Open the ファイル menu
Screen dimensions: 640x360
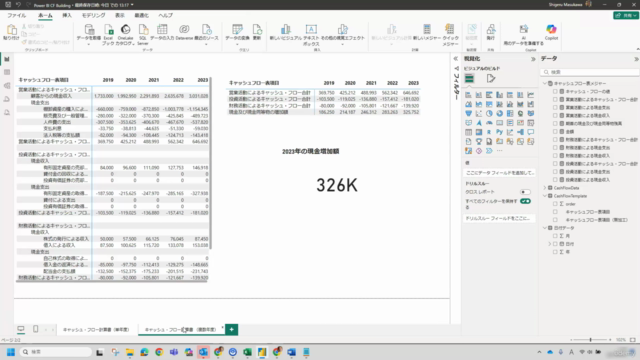point(17,15)
